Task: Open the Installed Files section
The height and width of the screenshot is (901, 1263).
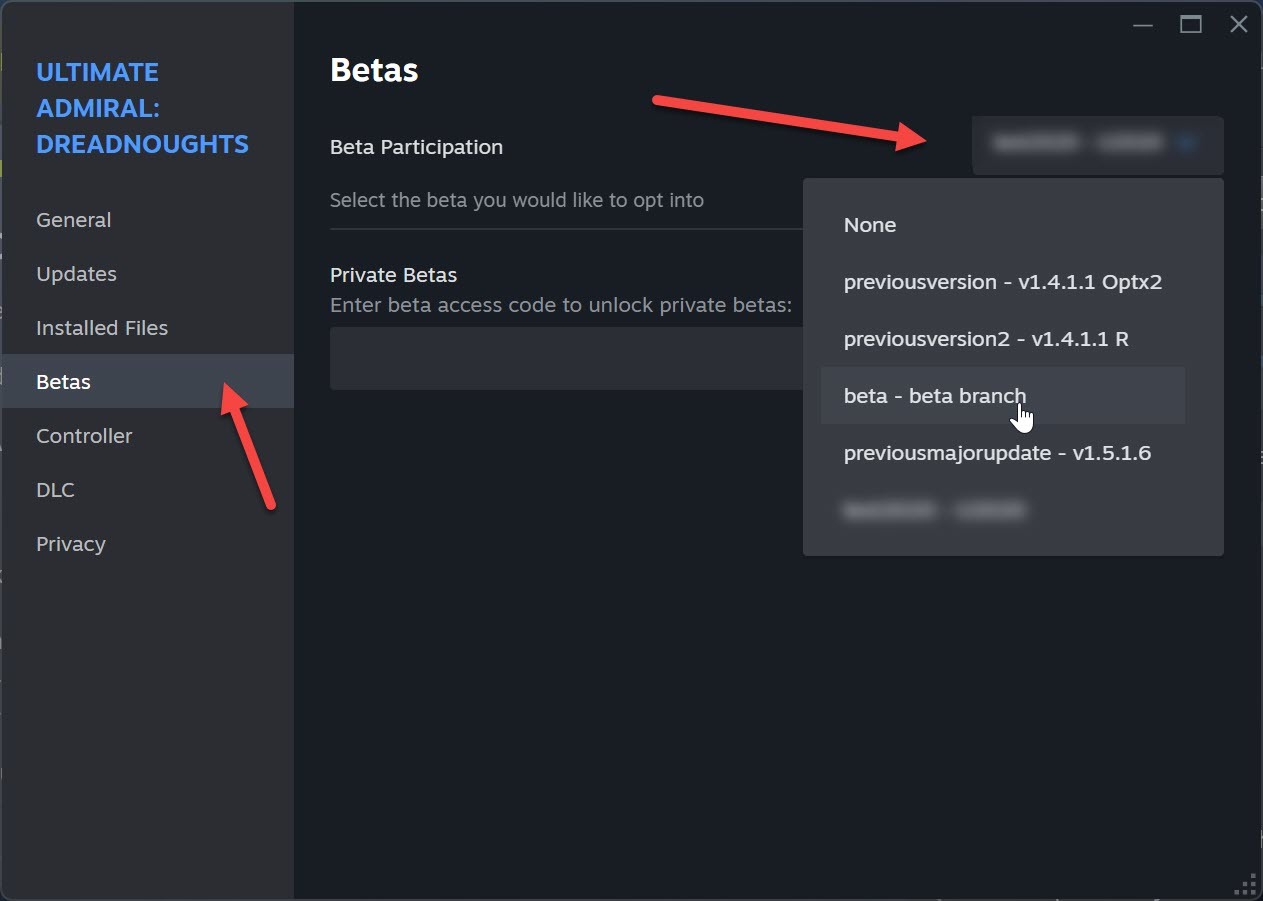Action: coord(147,328)
